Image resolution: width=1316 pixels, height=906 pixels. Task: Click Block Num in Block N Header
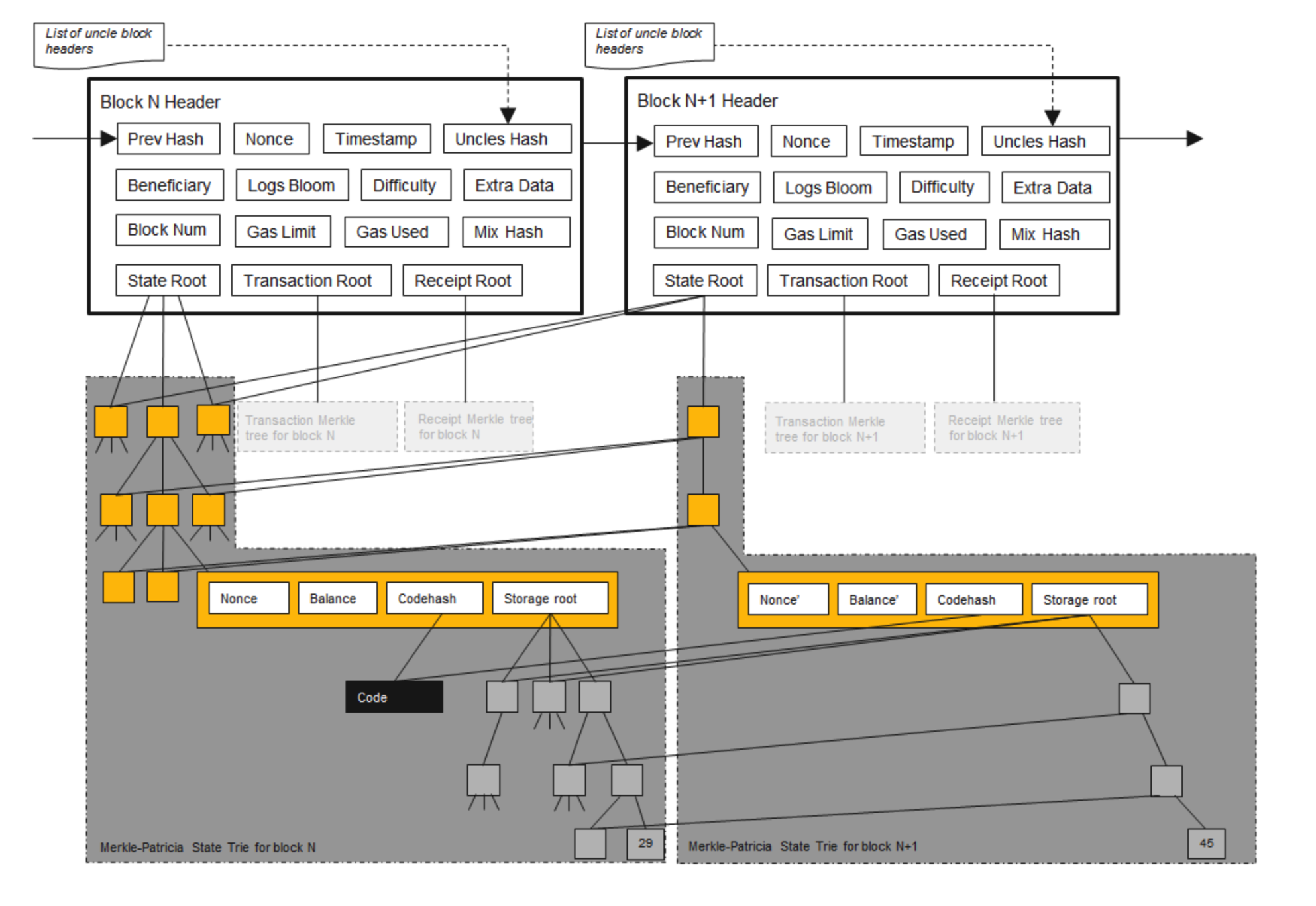coord(168,230)
